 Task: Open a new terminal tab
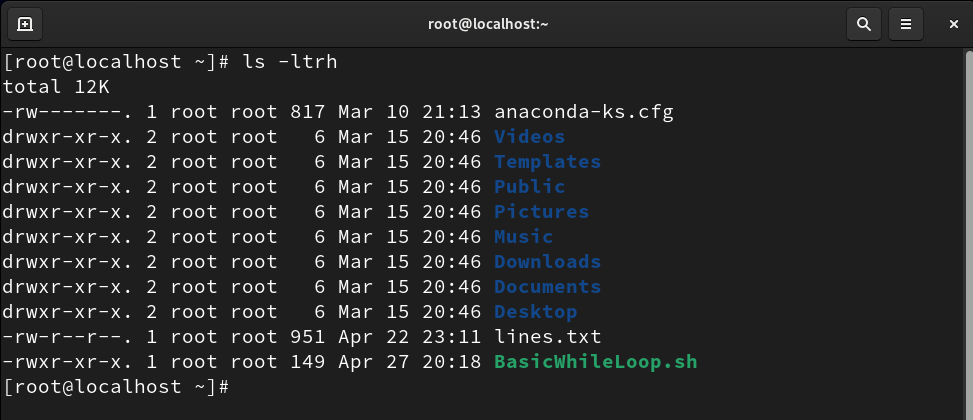25,24
